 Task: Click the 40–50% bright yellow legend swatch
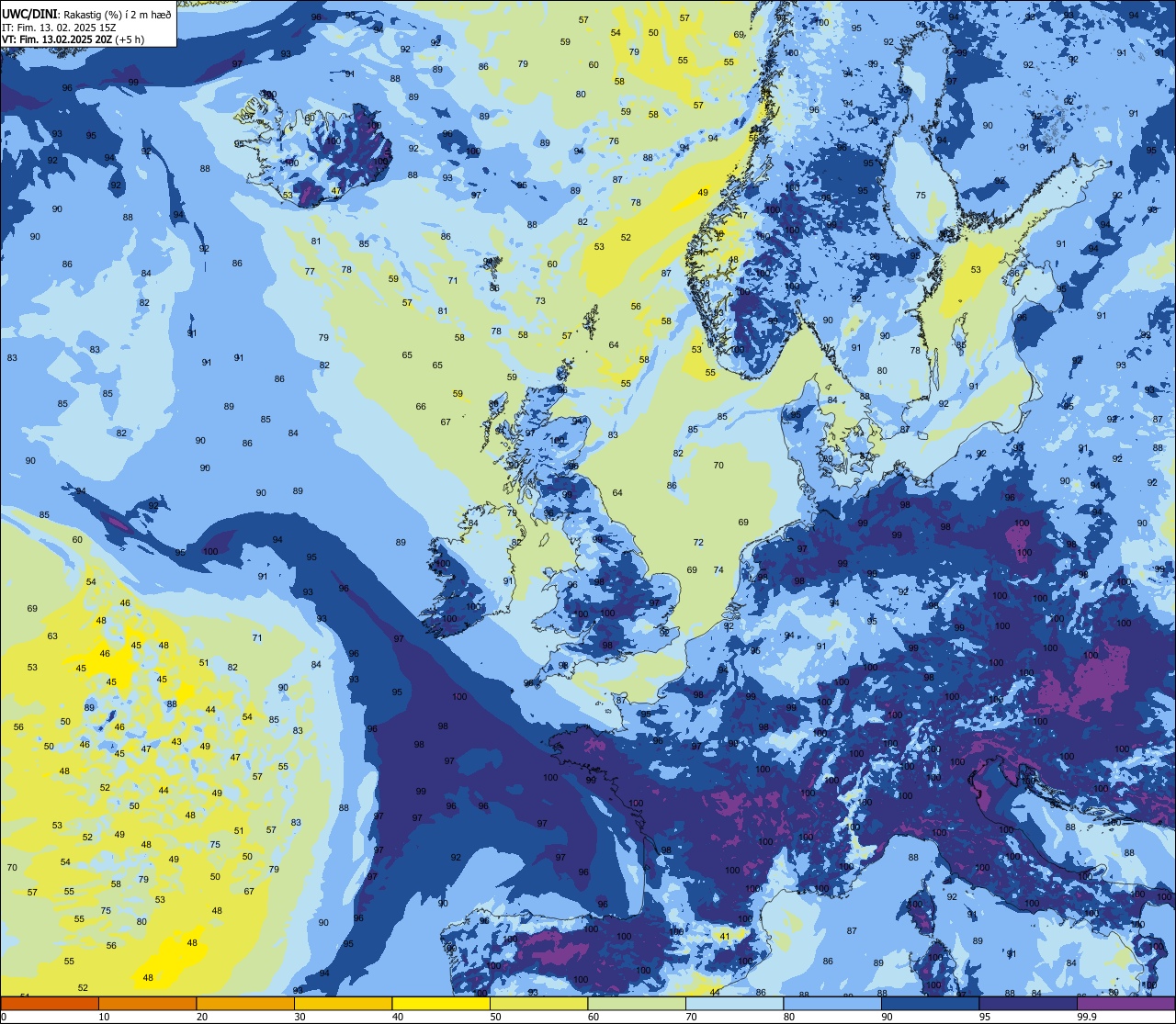pos(441,1003)
